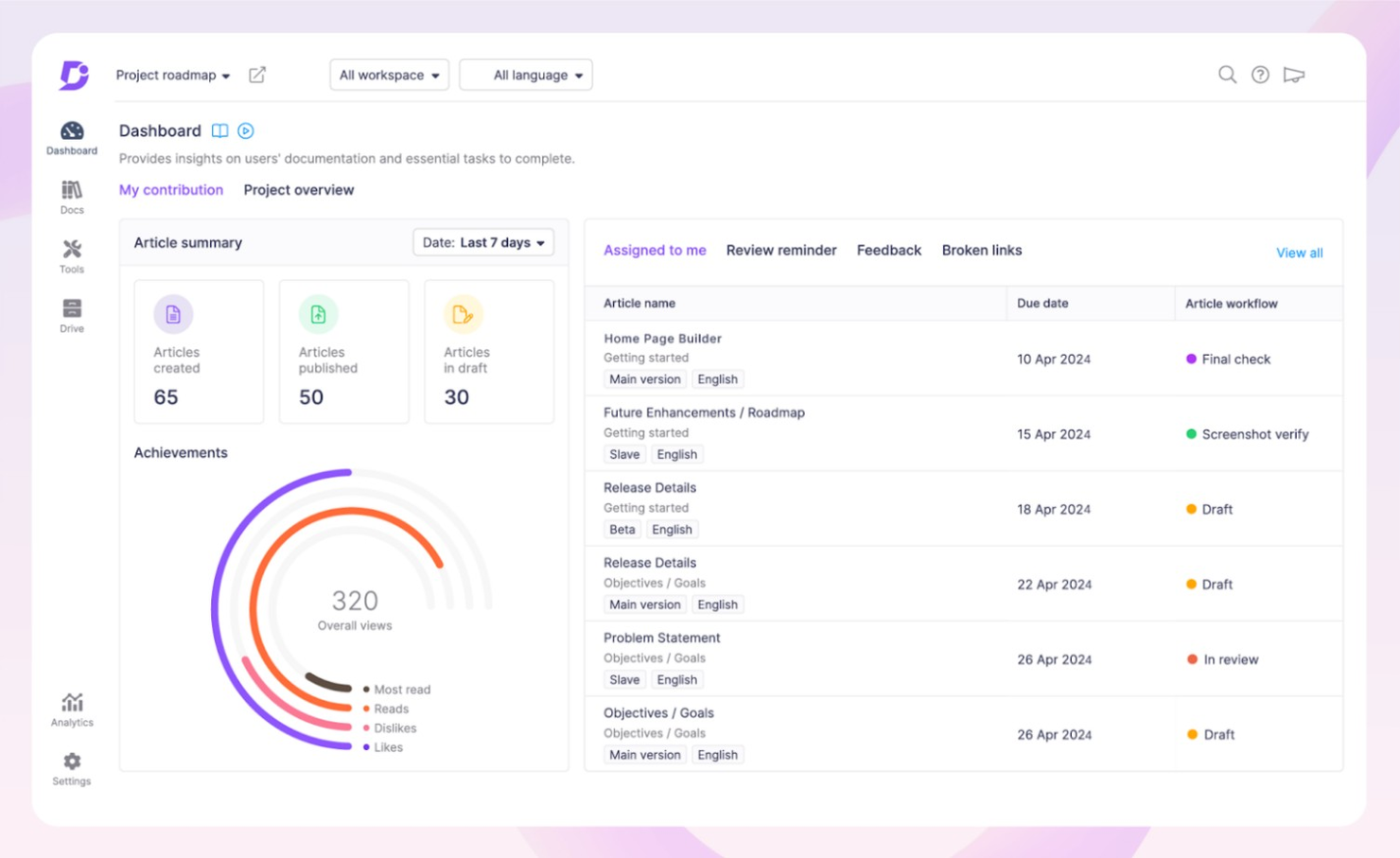Open the help icon
This screenshot has width=1400, height=858.
pos(1260,75)
